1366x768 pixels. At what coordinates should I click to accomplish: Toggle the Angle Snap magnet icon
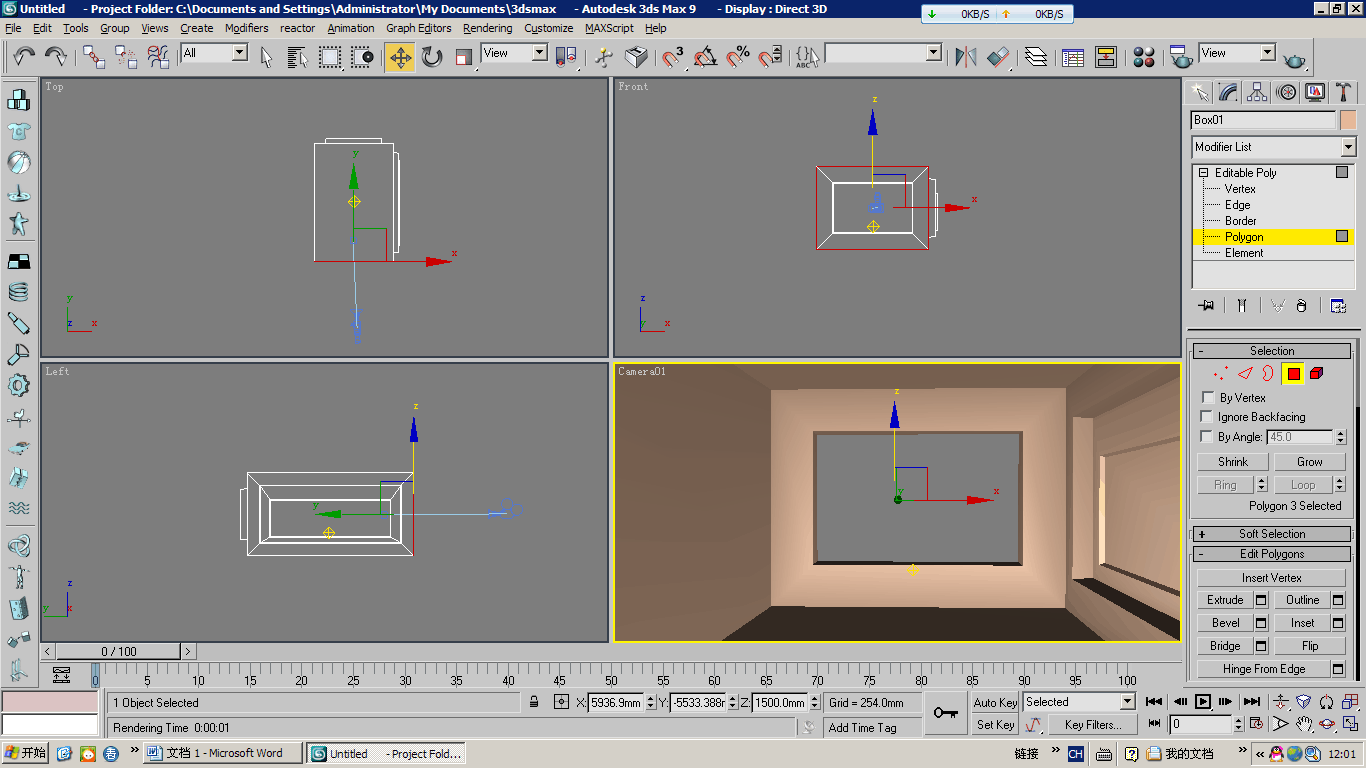point(706,56)
